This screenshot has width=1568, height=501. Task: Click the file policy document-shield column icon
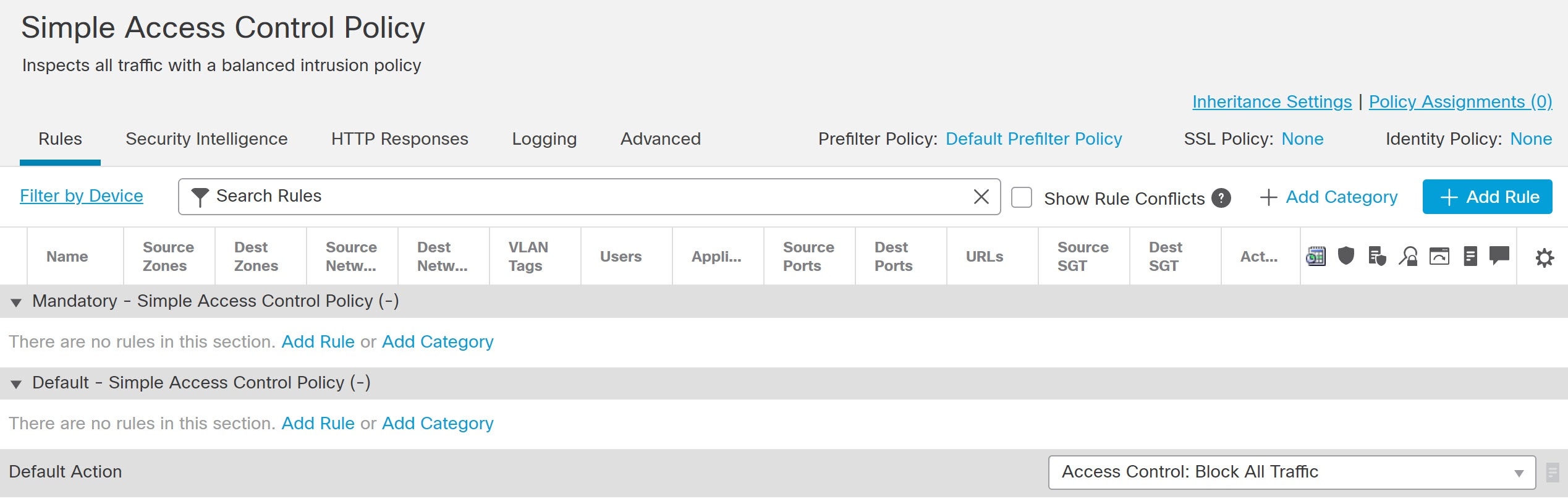[1377, 256]
